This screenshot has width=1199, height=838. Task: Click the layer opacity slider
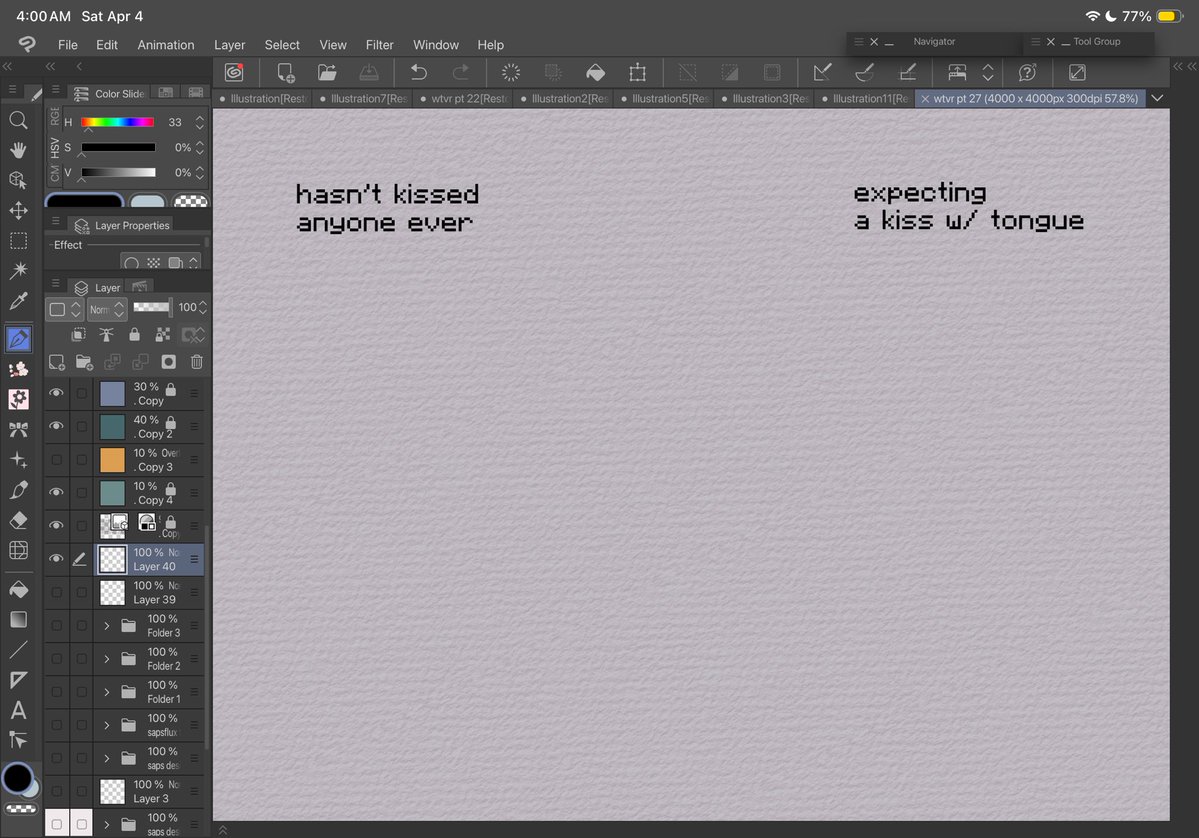(151, 307)
